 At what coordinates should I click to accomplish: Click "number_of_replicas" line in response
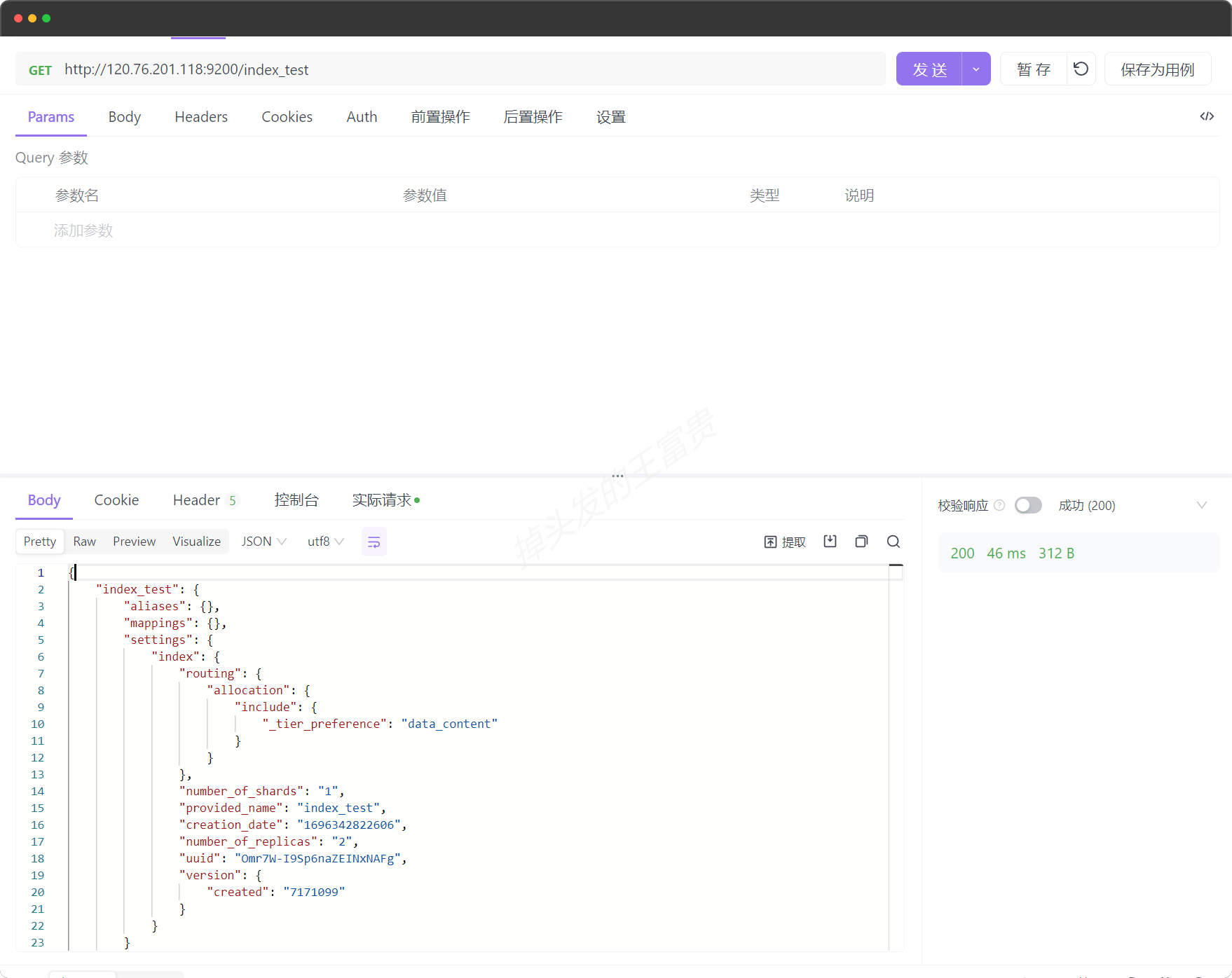point(269,841)
